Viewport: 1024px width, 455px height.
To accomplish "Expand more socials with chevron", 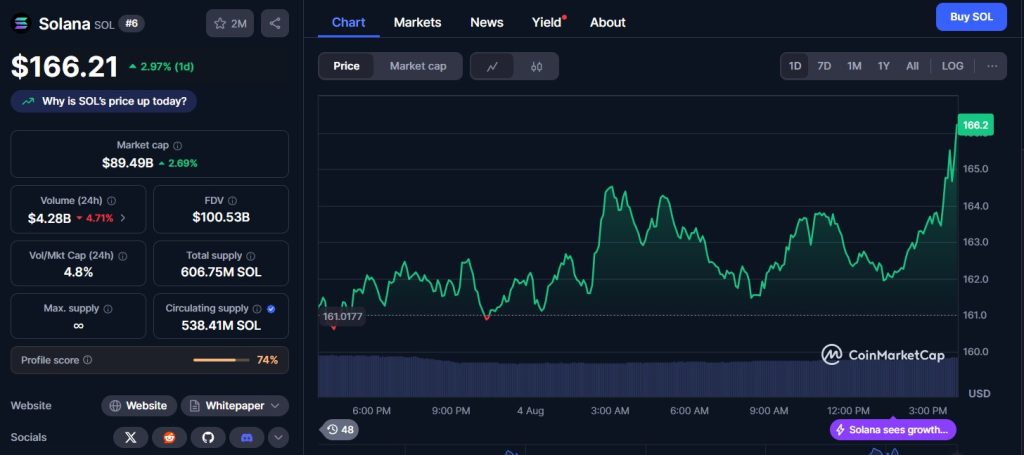I will [278, 437].
